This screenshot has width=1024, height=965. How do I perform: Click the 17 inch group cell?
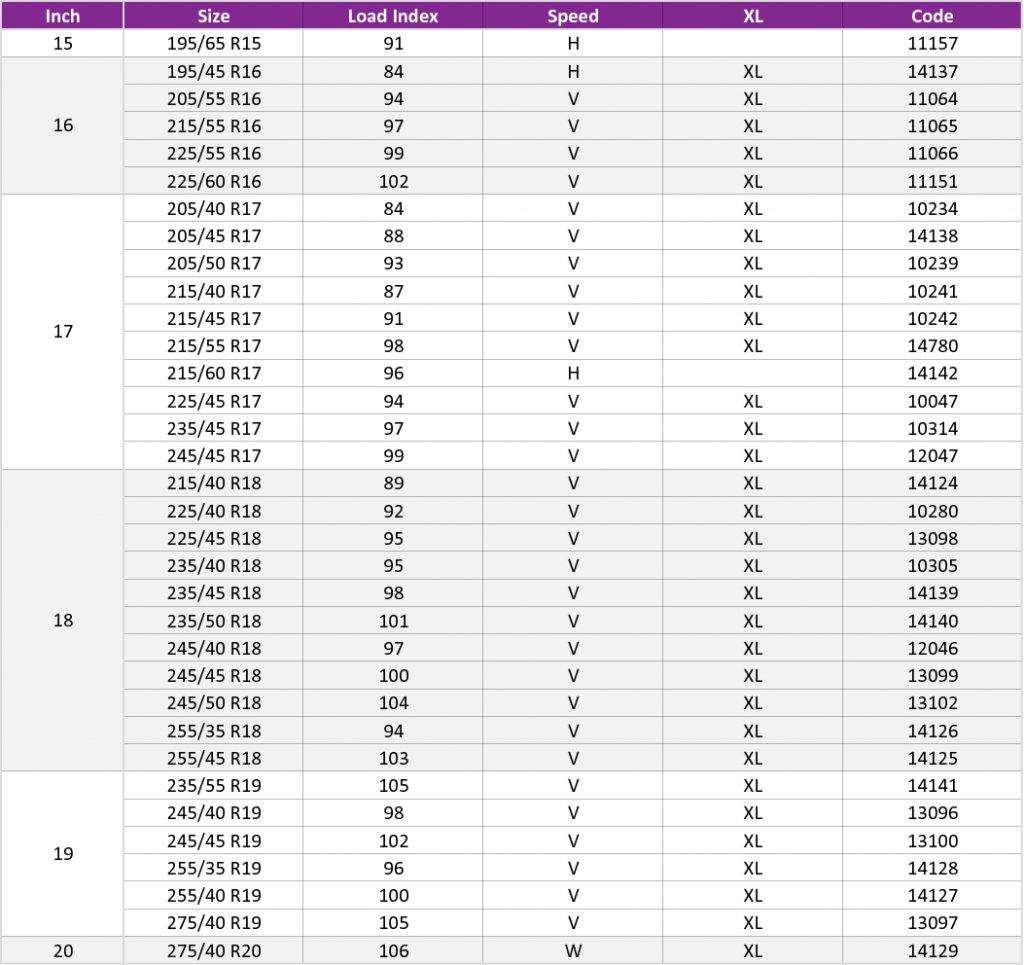tap(62, 331)
